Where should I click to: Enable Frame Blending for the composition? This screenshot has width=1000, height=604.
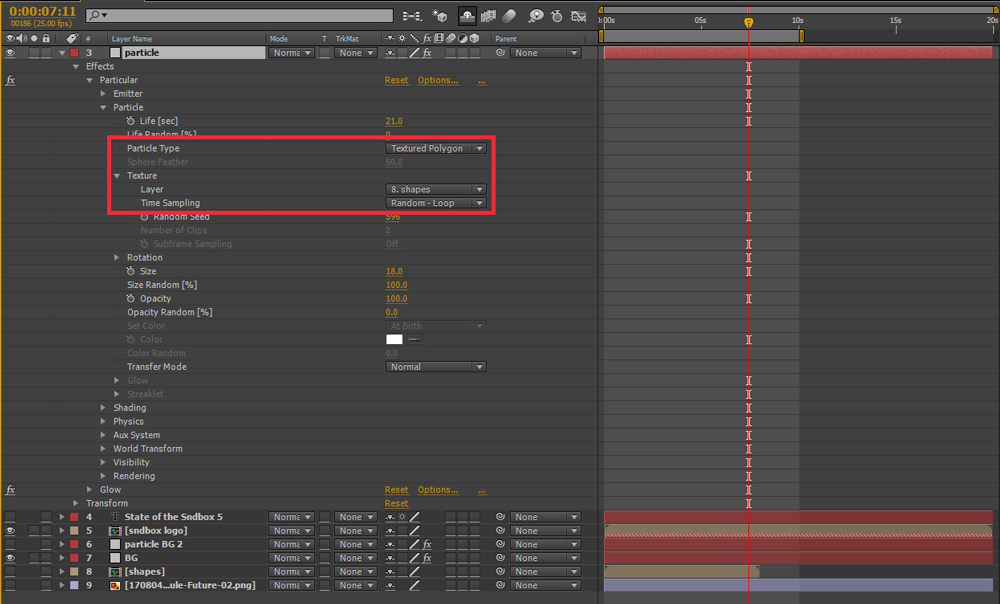[489, 16]
